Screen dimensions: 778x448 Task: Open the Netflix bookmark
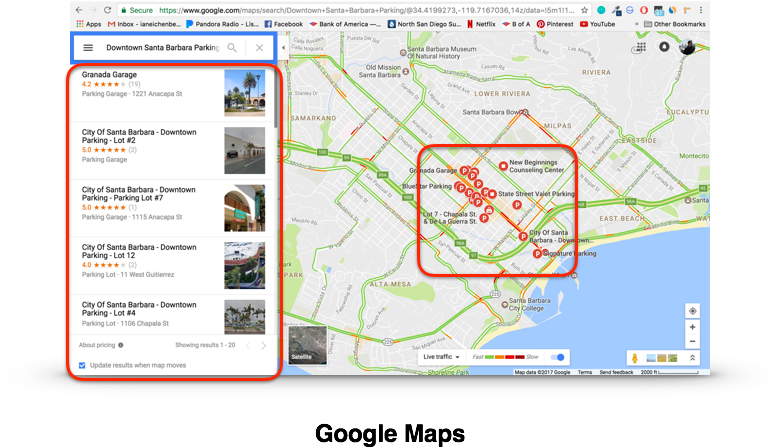481,24
